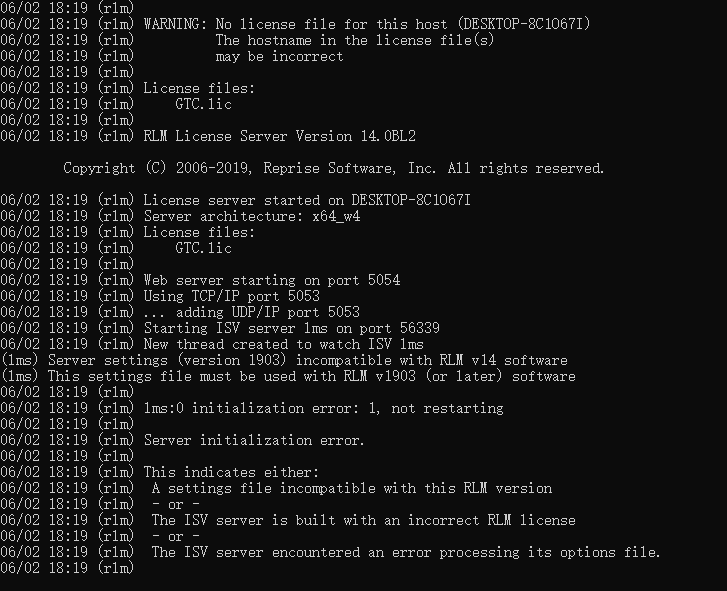This screenshot has height=591, width=727.
Task: Click the This indicates either: line
Action: pos(160,472)
